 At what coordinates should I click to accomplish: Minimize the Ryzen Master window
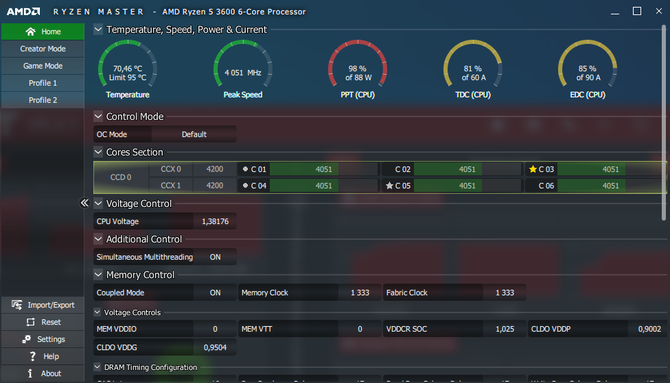point(615,13)
